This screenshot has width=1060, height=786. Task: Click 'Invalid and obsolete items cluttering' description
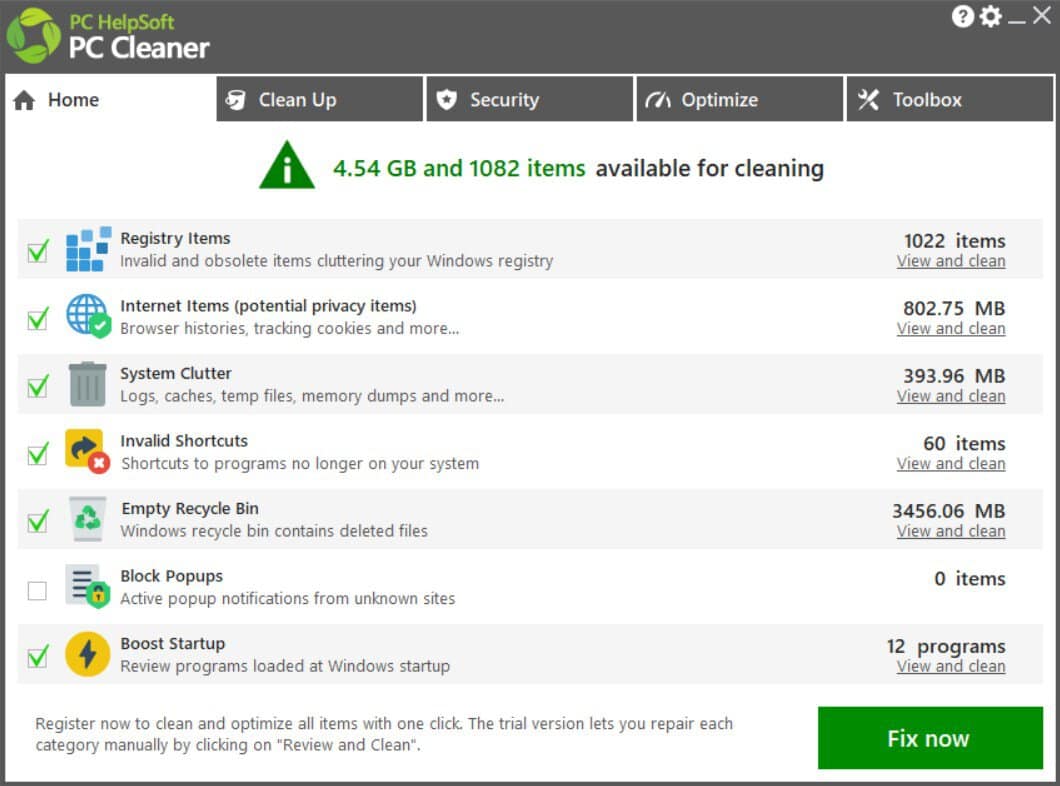(337, 262)
